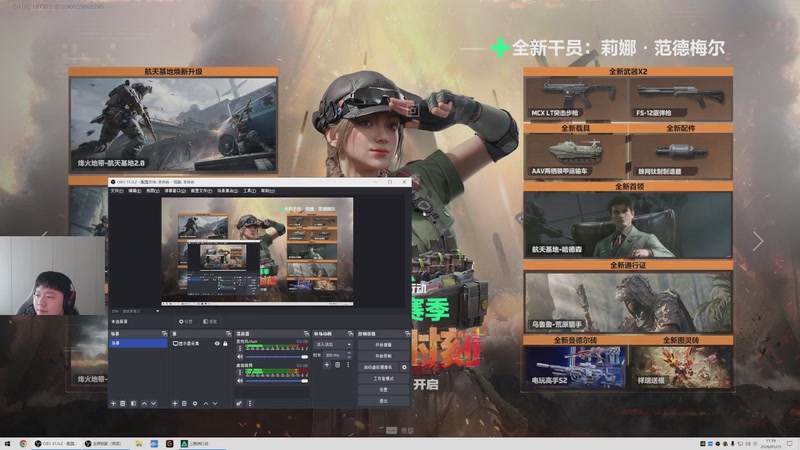Move source down in Sources dock
Image resolution: width=800 pixels, height=450 pixels.
click(x=215, y=403)
